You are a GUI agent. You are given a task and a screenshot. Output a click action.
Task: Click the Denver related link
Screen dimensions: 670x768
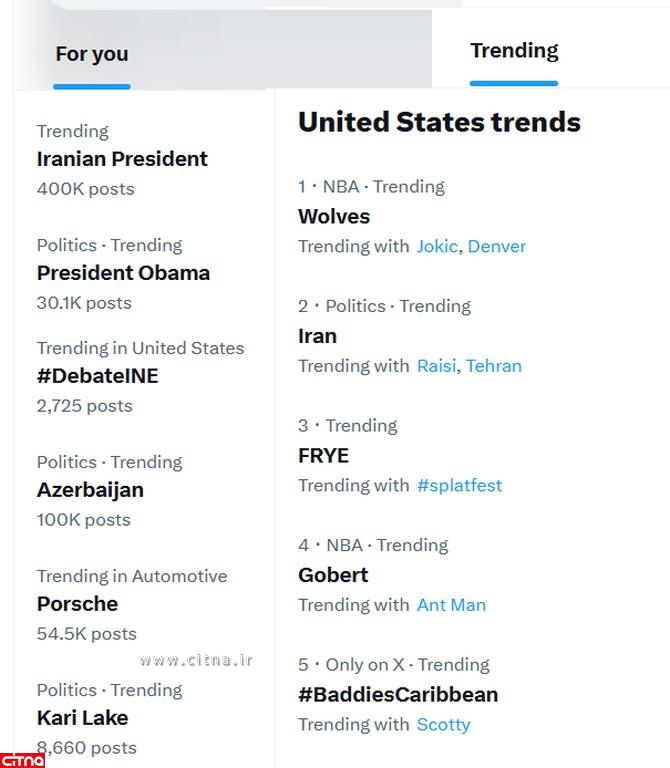(497, 246)
